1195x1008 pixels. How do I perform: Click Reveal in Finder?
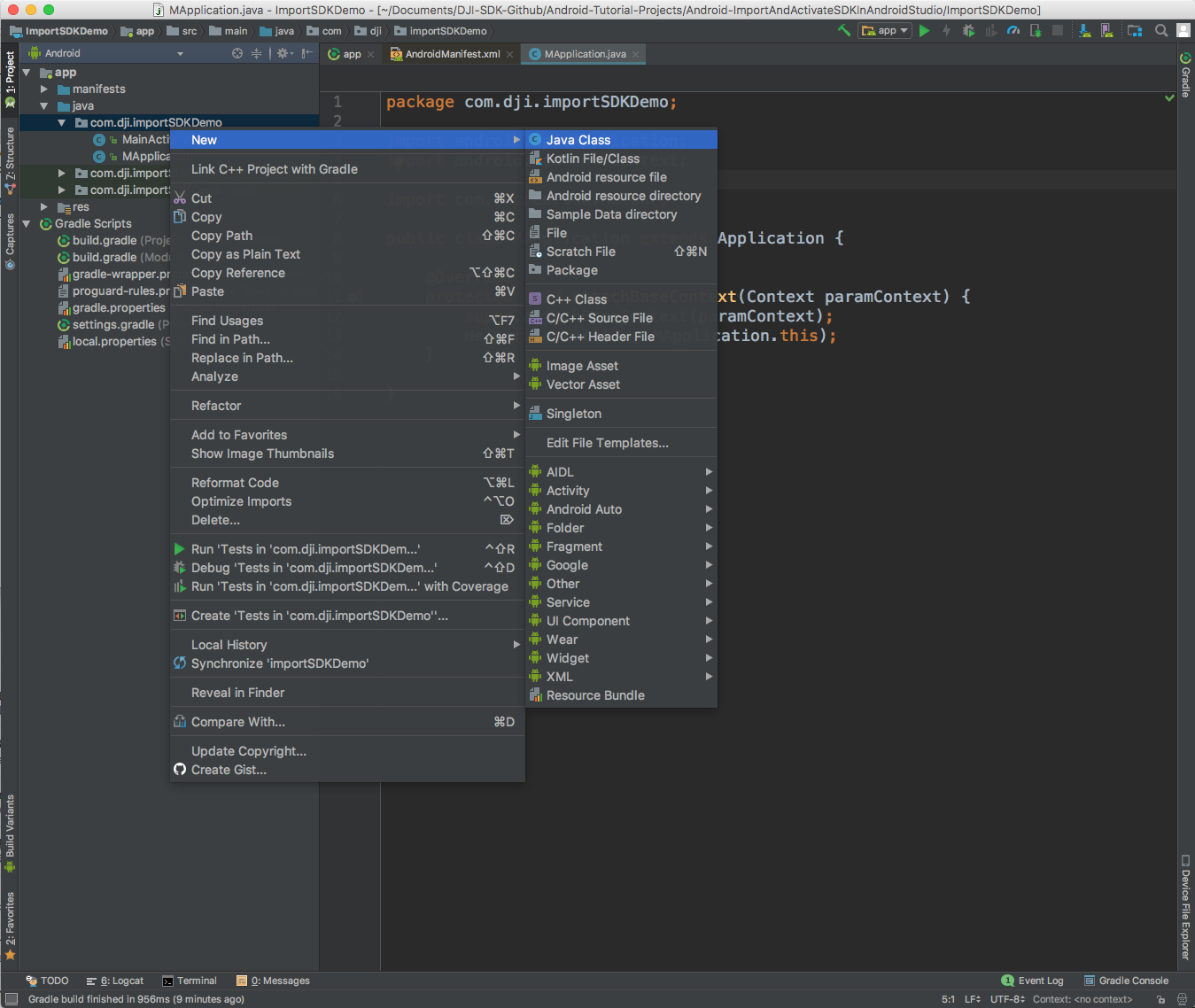coord(347,693)
